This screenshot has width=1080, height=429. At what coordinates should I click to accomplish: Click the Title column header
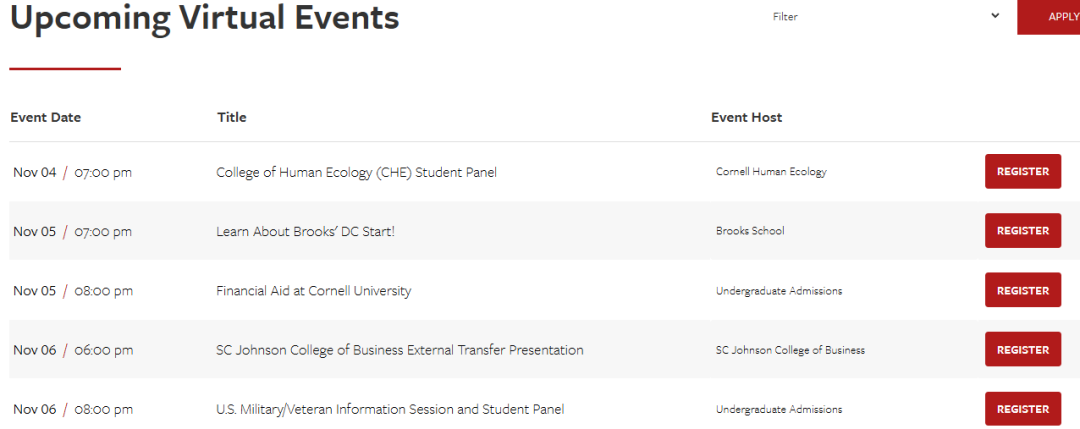click(x=231, y=117)
